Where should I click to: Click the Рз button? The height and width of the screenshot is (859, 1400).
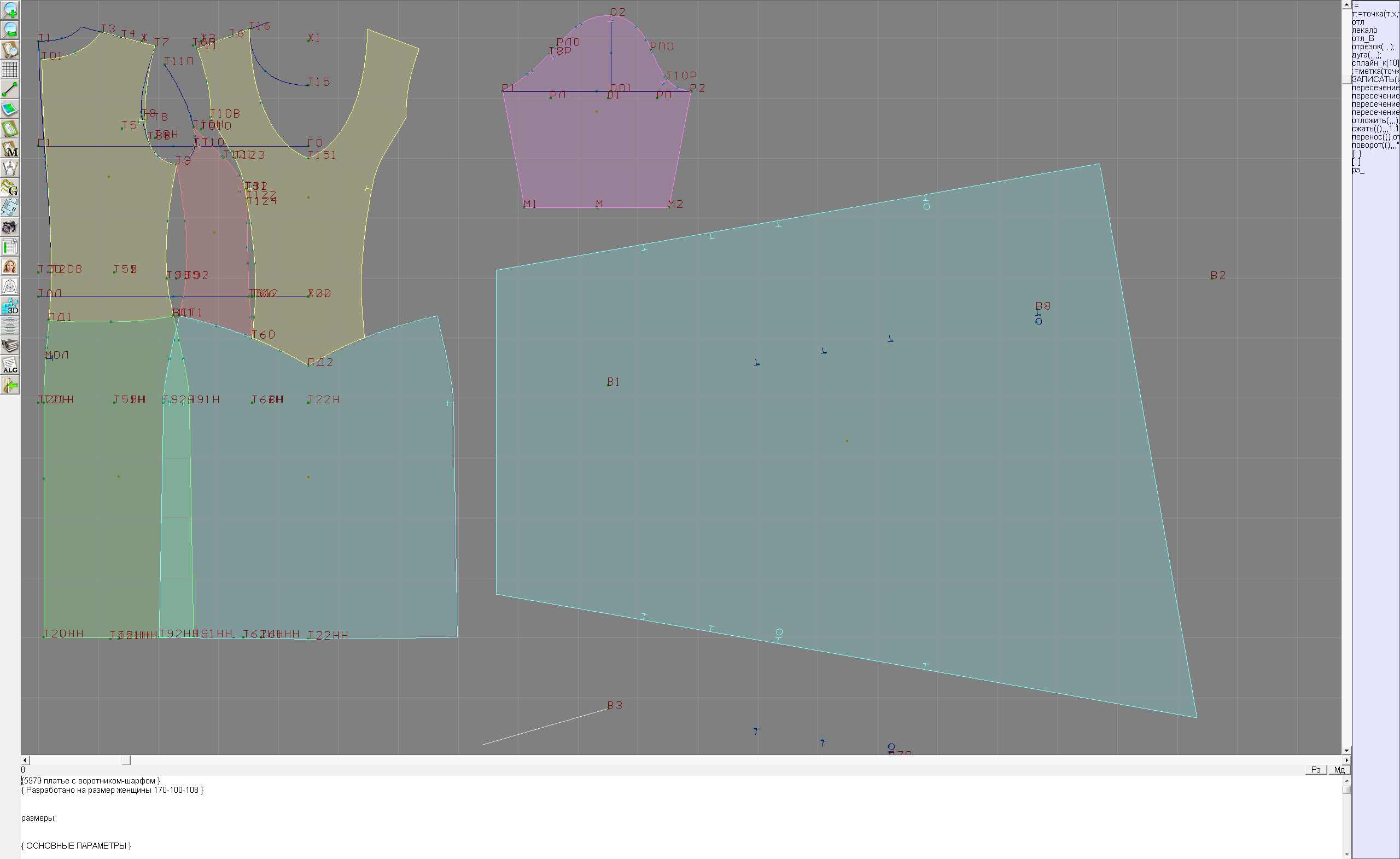tap(1316, 770)
